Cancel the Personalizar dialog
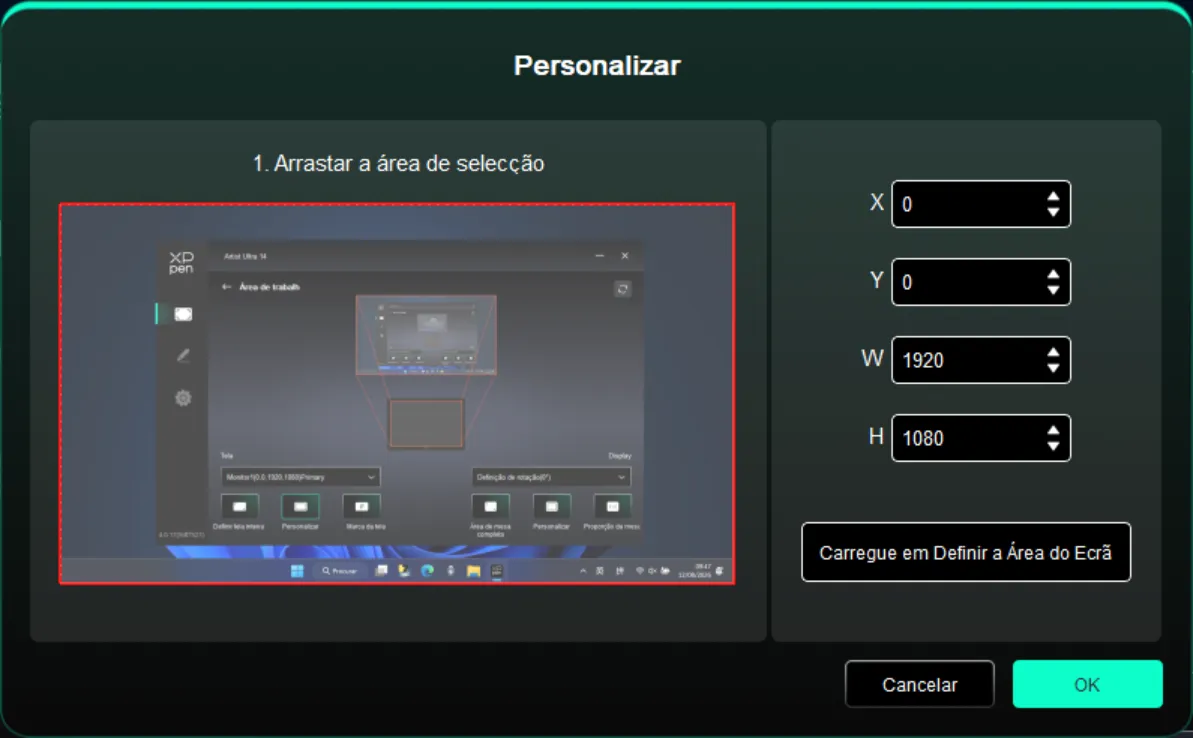Viewport: 1193px width, 738px height. [920, 685]
